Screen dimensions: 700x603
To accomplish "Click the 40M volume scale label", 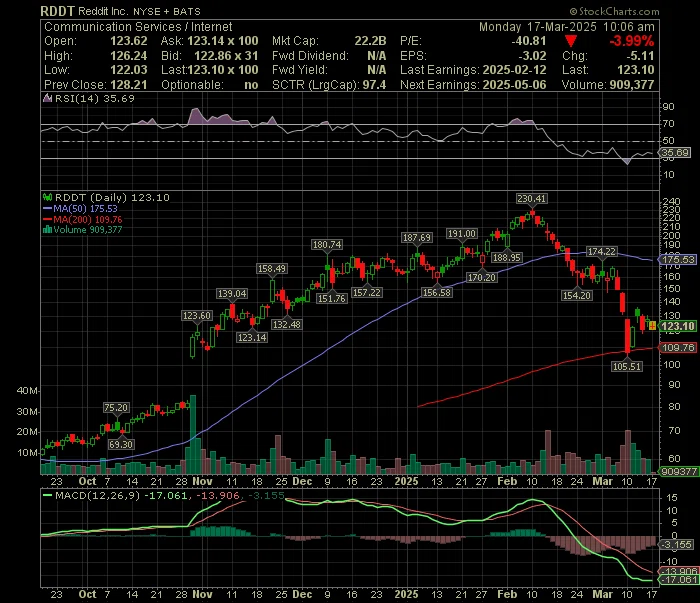I will tap(26, 391).
